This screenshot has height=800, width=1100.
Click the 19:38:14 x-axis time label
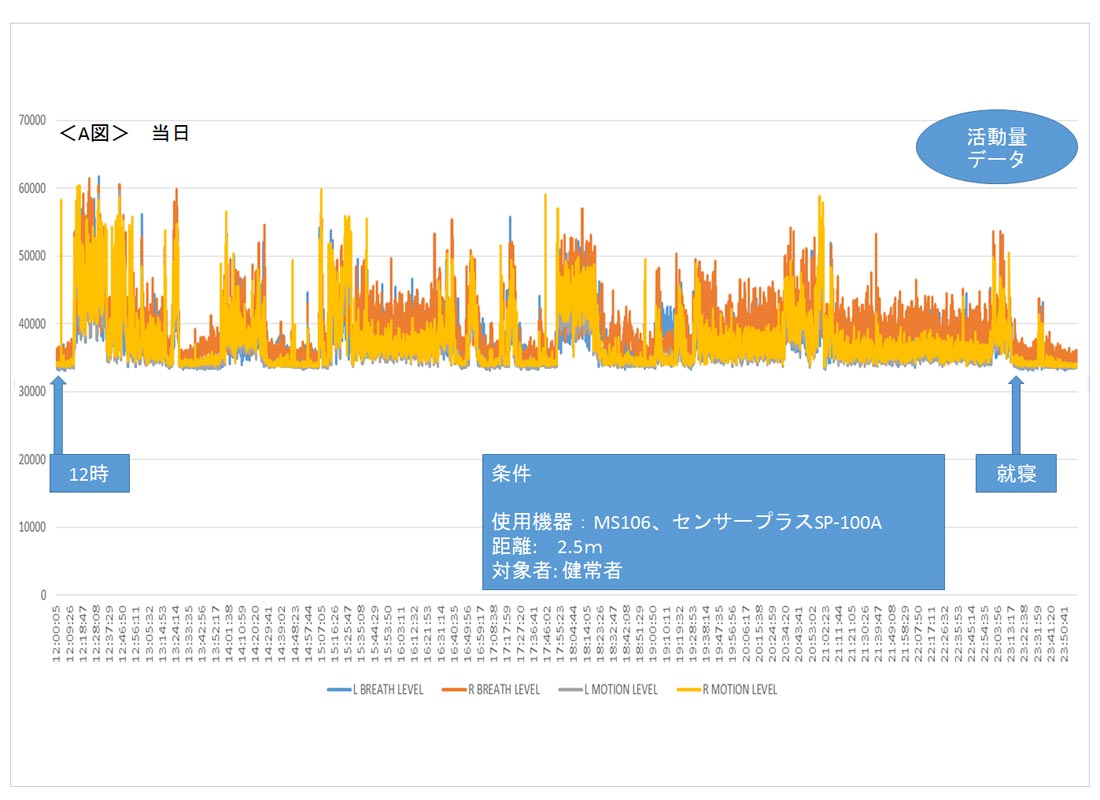[705, 634]
